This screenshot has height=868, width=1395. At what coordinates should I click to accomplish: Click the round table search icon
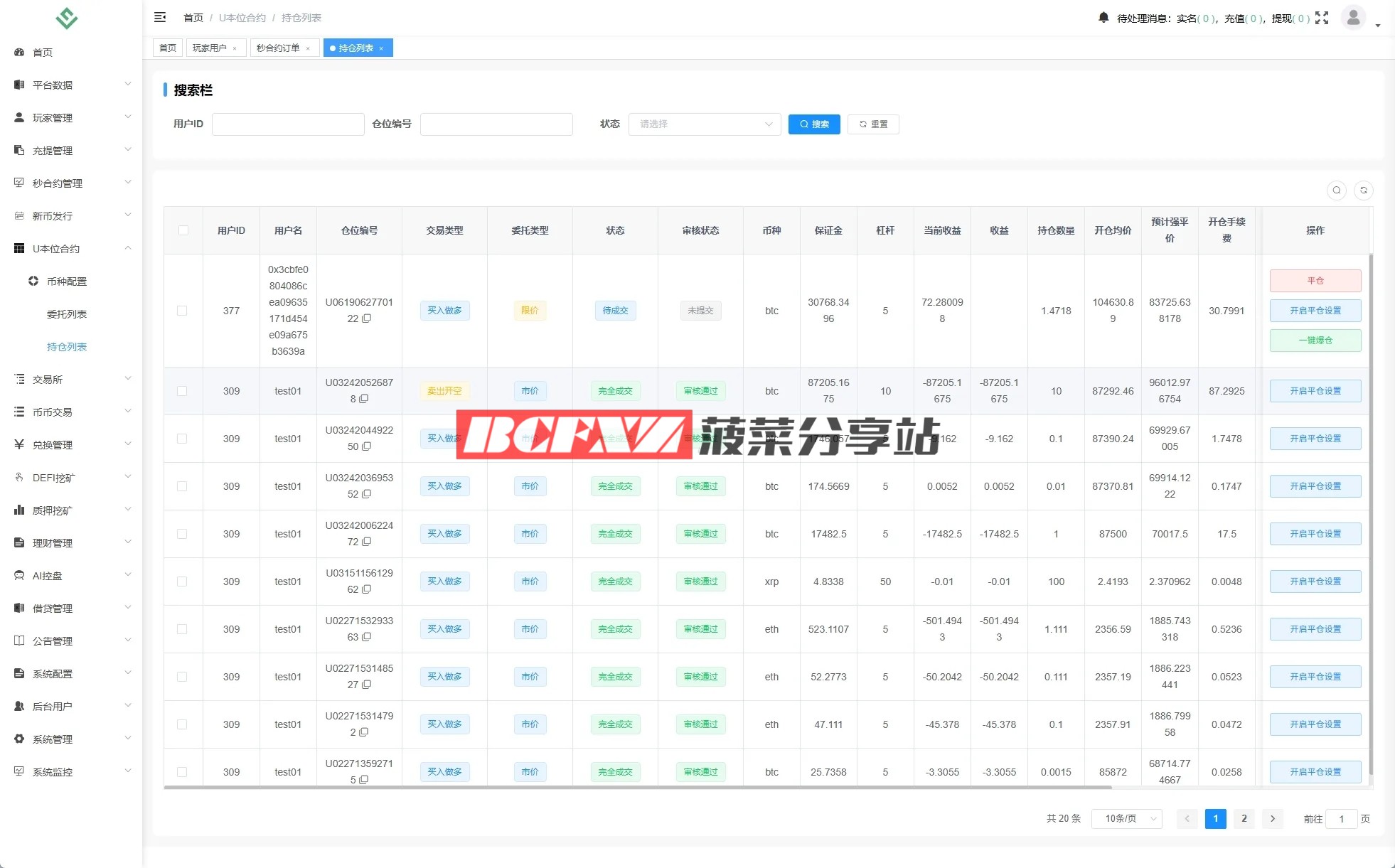(x=1336, y=191)
